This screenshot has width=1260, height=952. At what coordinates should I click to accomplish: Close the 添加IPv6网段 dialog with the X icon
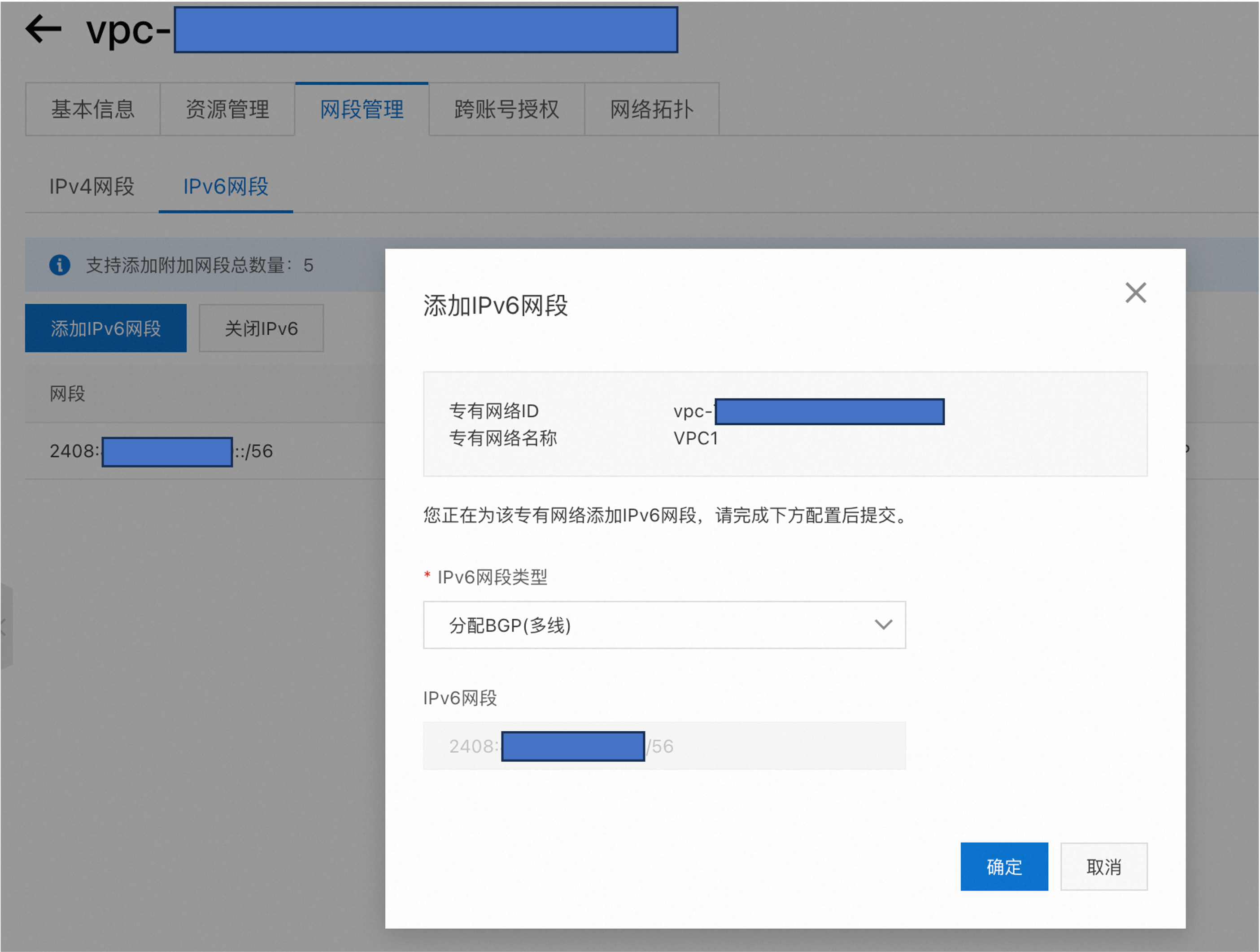[1135, 293]
